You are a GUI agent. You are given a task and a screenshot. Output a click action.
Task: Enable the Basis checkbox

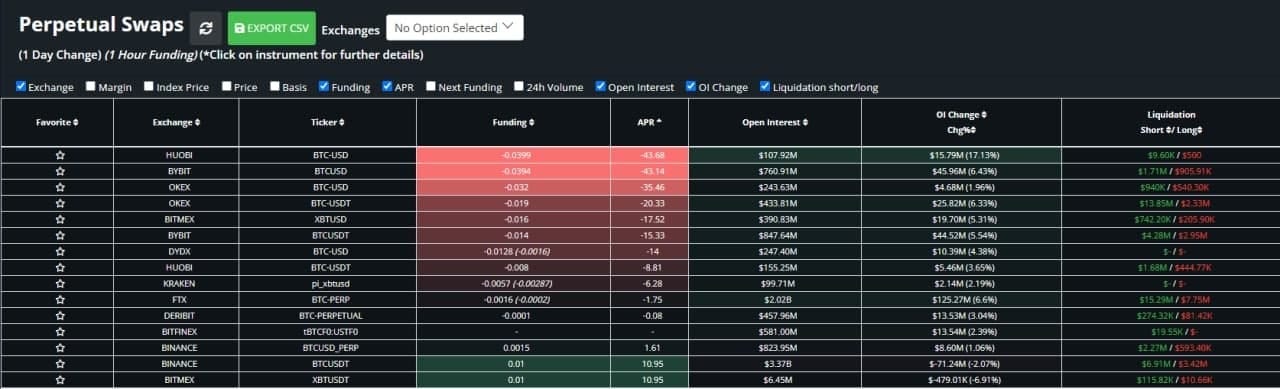[275, 87]
